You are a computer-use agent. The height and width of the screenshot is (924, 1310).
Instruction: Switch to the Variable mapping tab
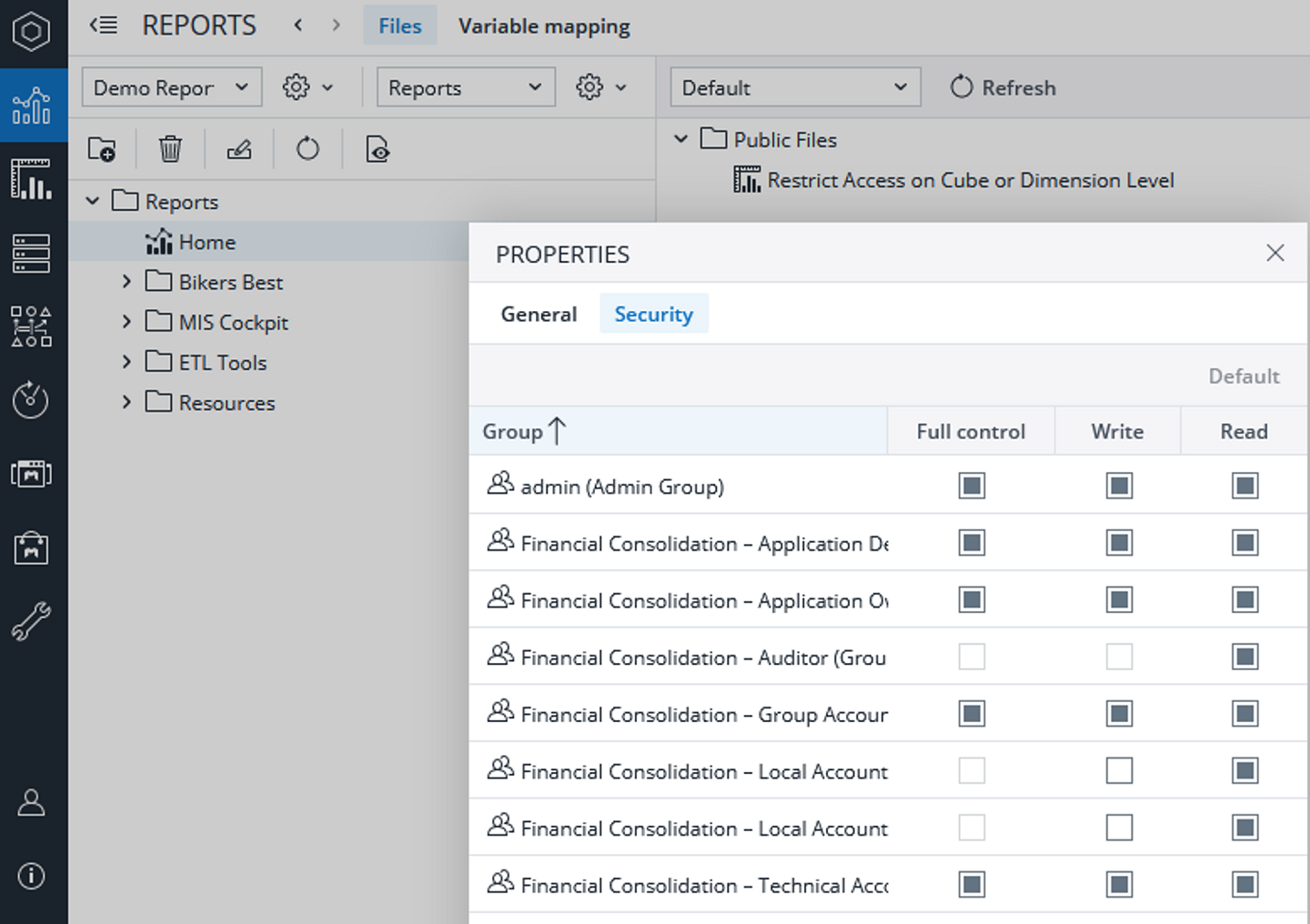coord(544,26)
